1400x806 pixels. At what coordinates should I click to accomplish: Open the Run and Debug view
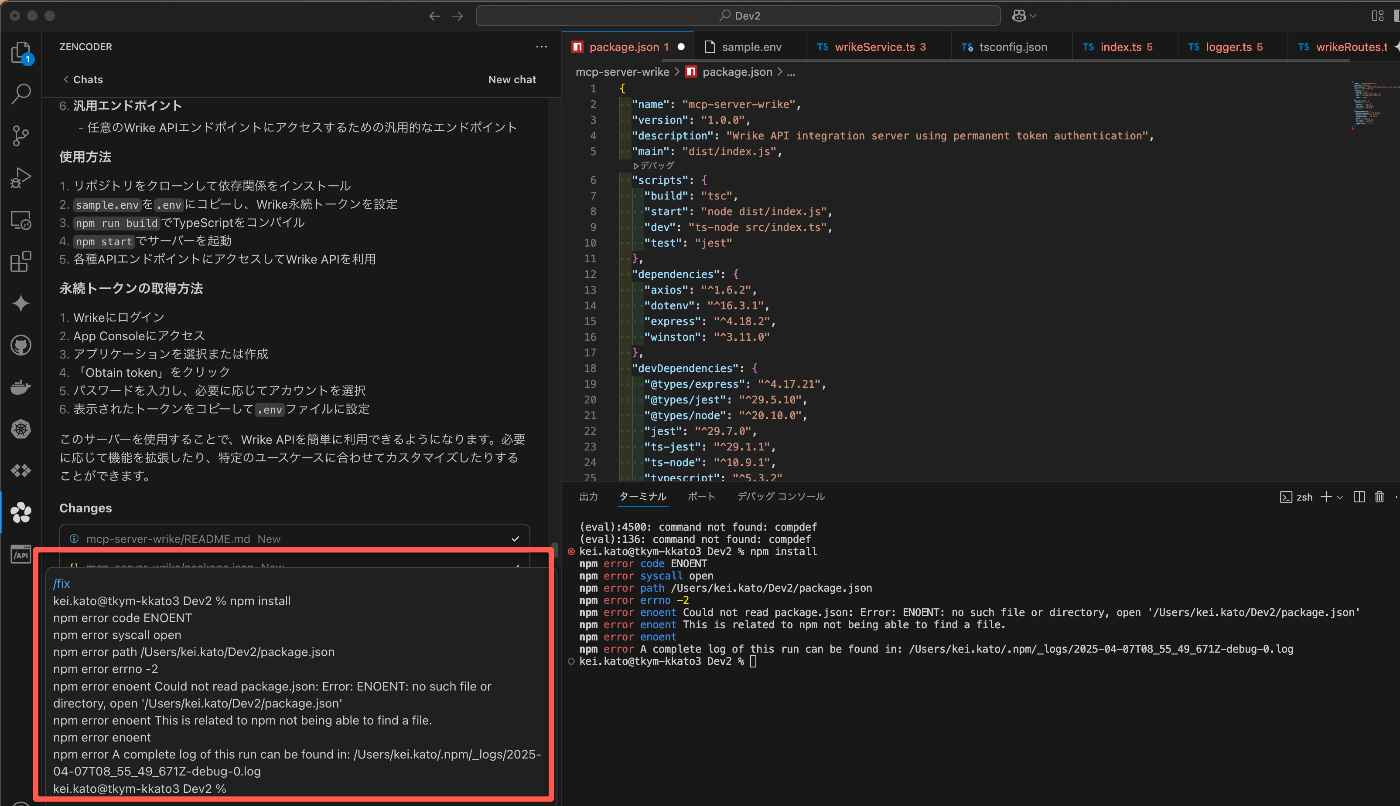tap(20, 178)
